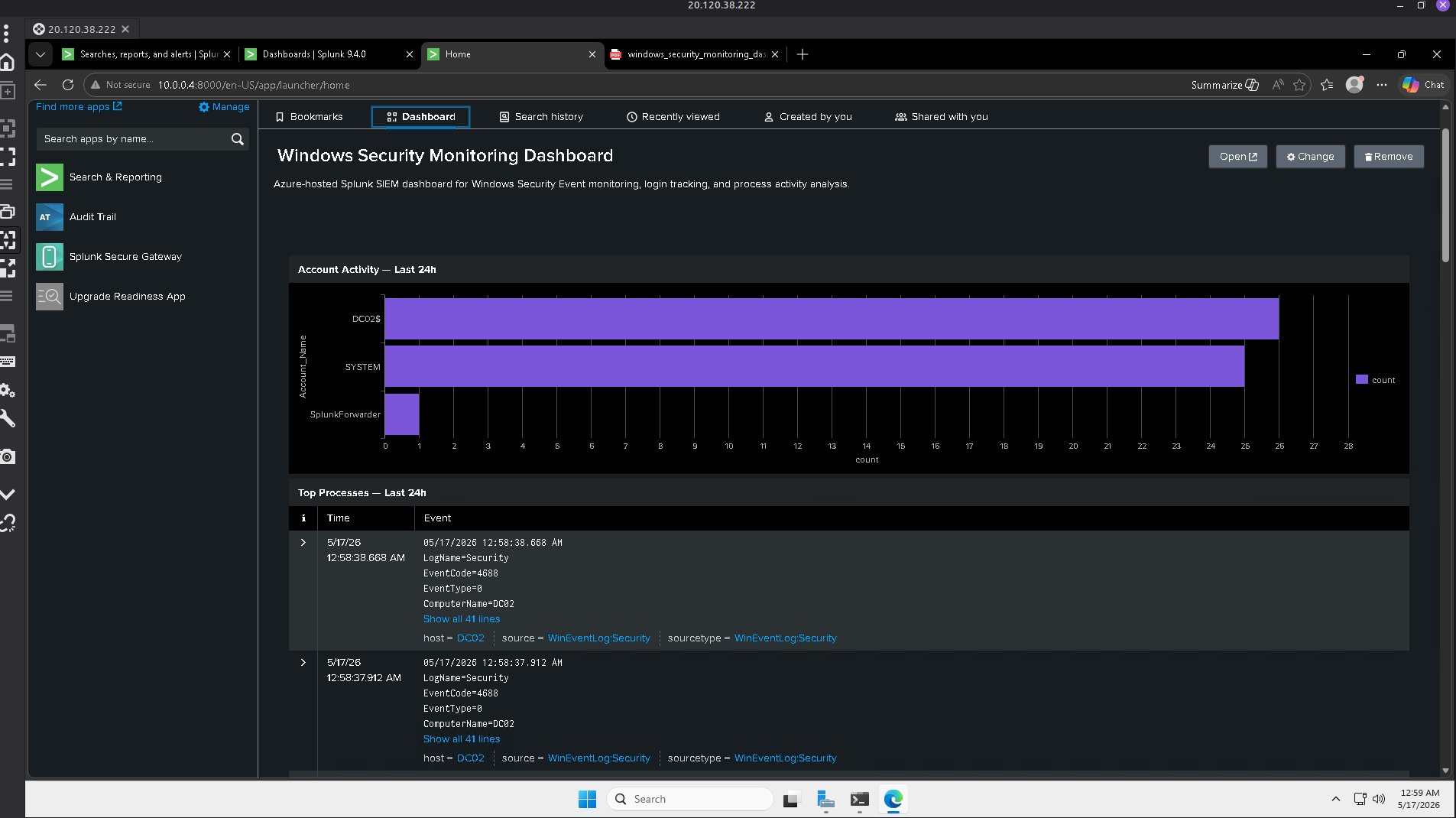Open the Terminal icon on the taskbar
The width and height of the screenshot is (1456, 818).
pyautogui.click(x=860, y=799)
